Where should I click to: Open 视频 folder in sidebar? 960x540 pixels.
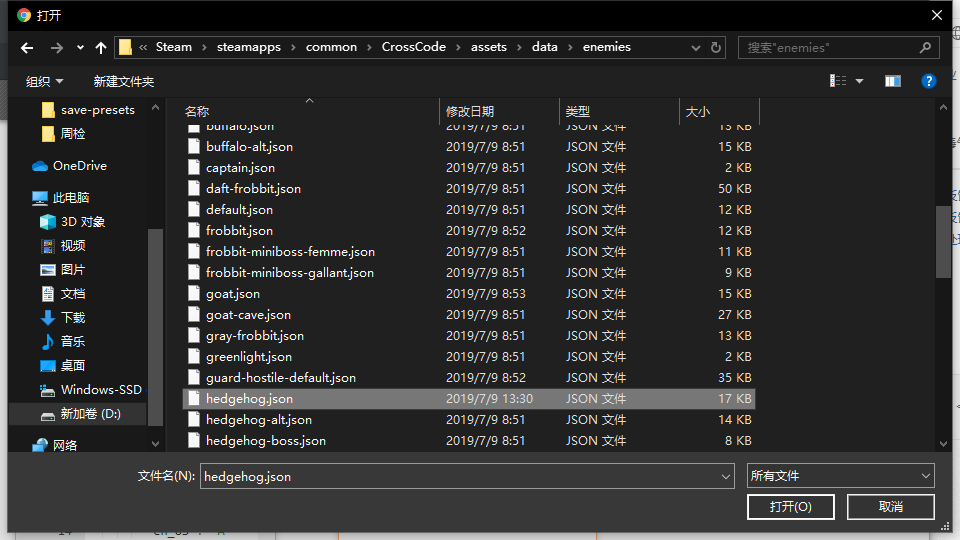click(x=62, y=246)
